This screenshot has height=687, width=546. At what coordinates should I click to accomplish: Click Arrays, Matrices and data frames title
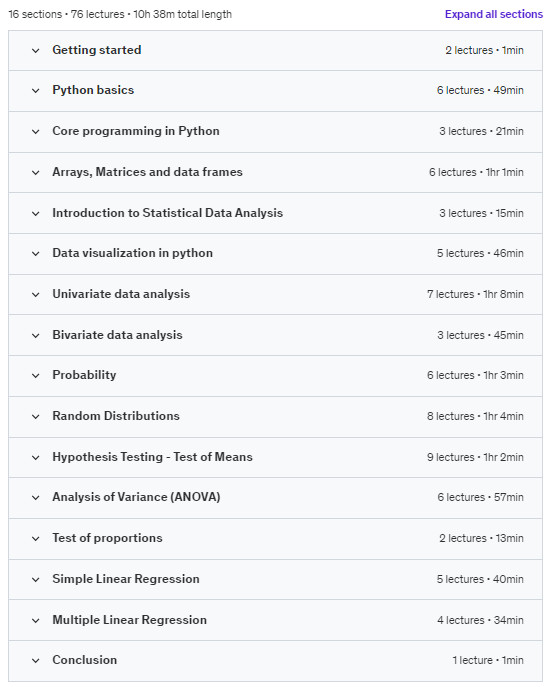[147, 172]
